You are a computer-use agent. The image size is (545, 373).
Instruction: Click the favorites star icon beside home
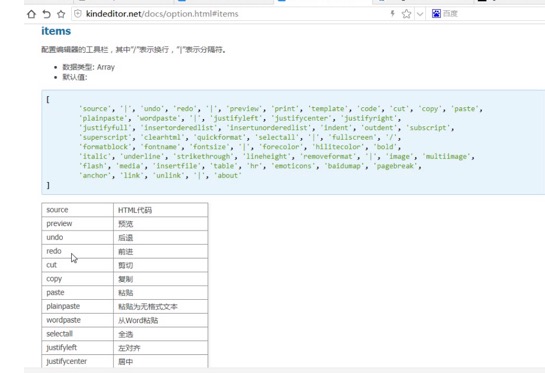click(x=61, y=14)
